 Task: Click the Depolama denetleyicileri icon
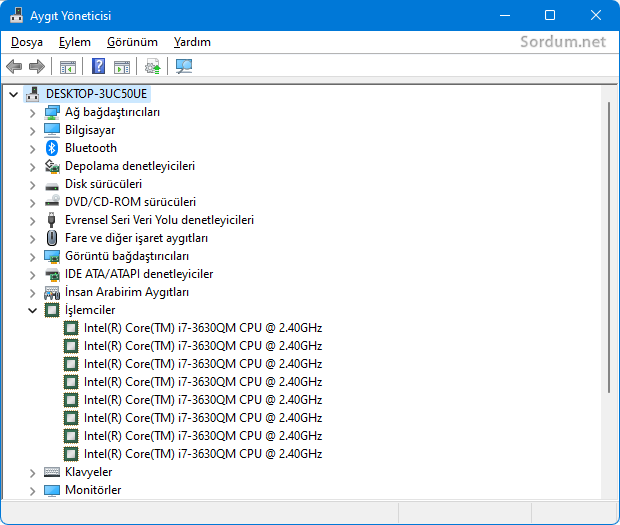click(x=52, y=166)
